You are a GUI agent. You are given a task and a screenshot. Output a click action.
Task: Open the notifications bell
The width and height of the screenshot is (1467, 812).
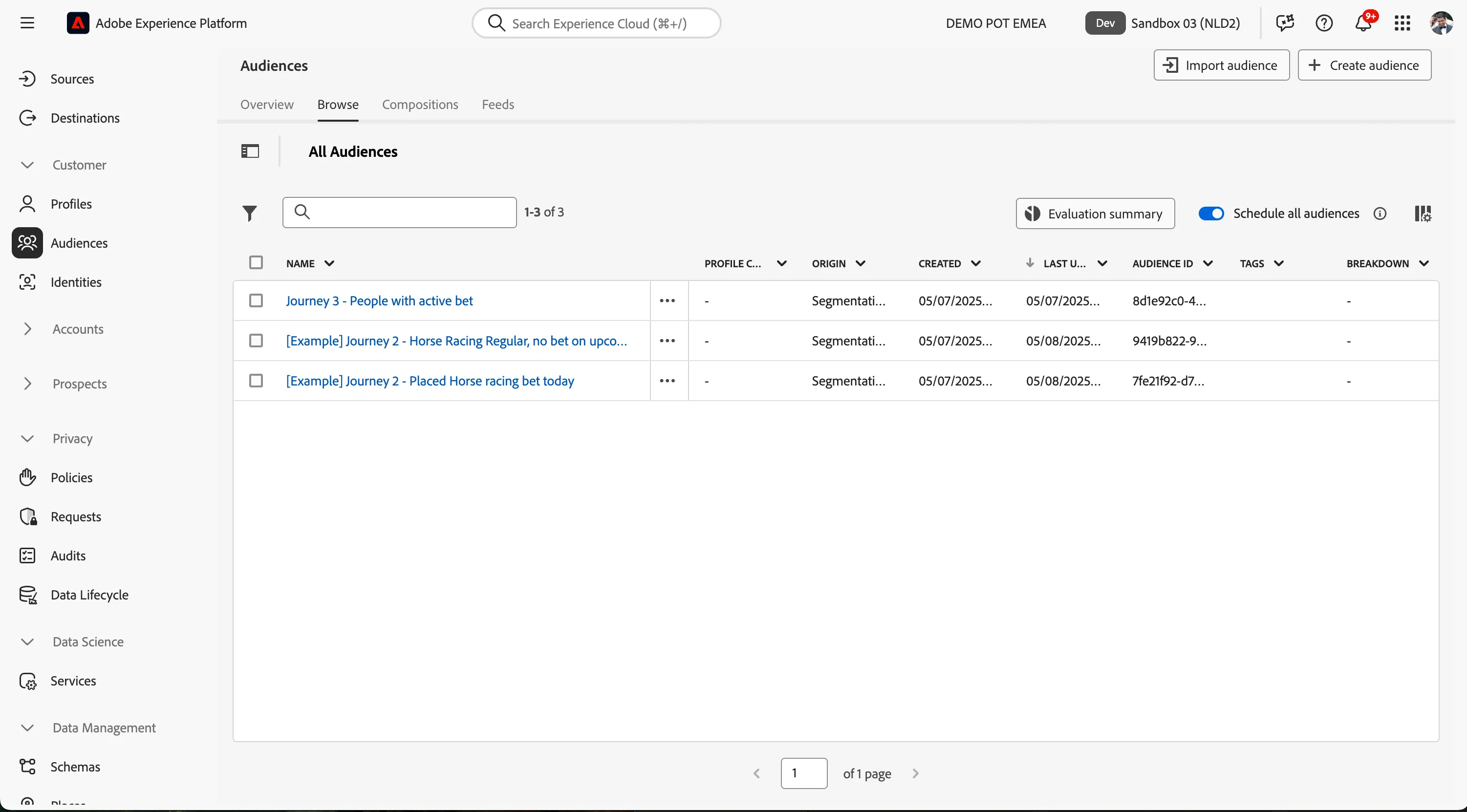[x=1363, y=23]
